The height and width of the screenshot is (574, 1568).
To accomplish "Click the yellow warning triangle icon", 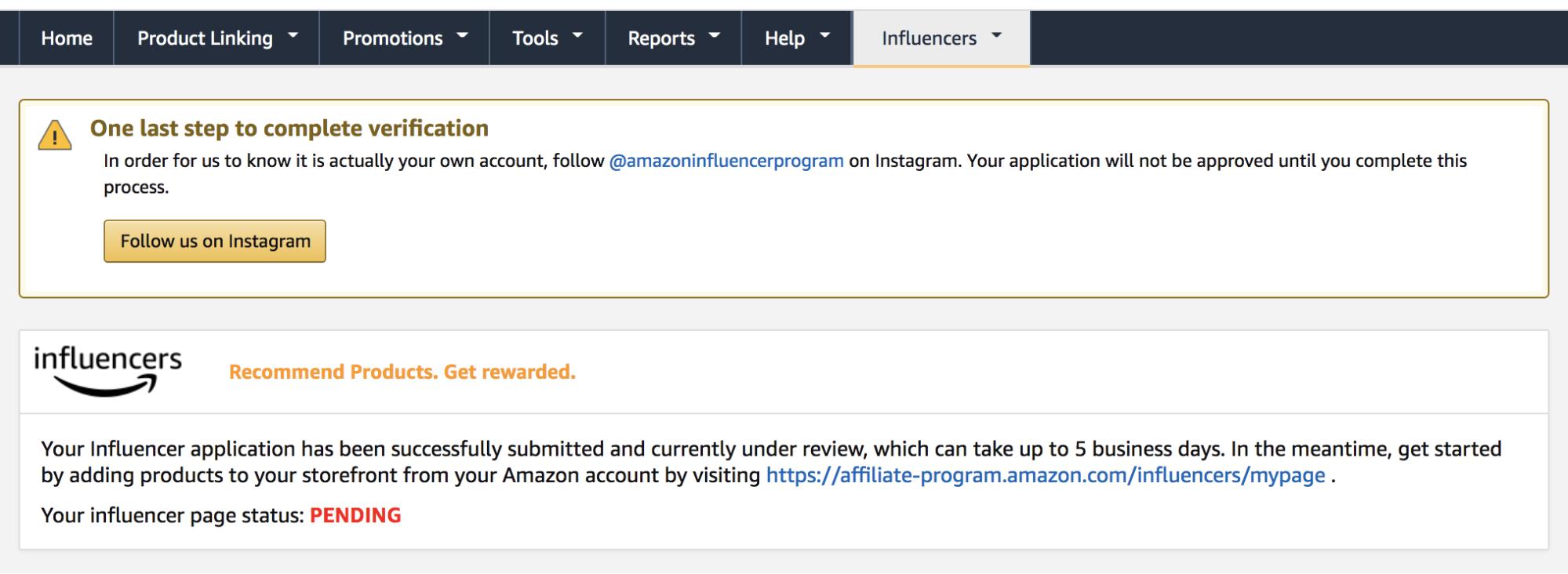I will (55, 136).
